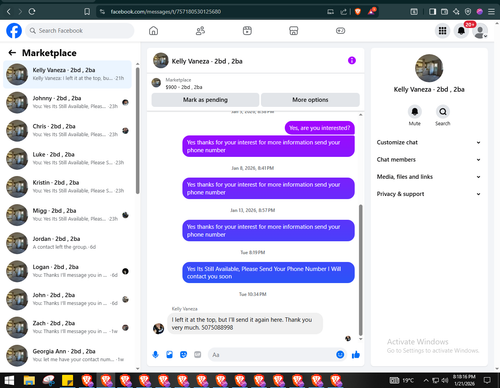The image size is (500, 388).
Task: Click Mark as pending button
Action: click(x=205, y=100)
